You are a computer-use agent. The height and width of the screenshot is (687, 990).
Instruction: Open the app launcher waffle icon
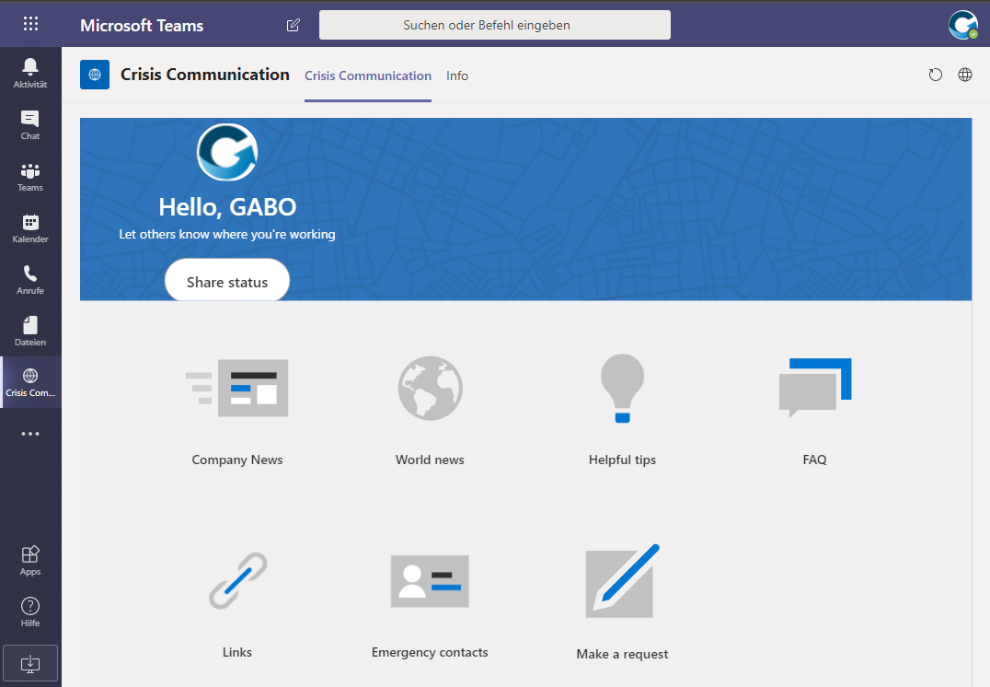[30, 24]
